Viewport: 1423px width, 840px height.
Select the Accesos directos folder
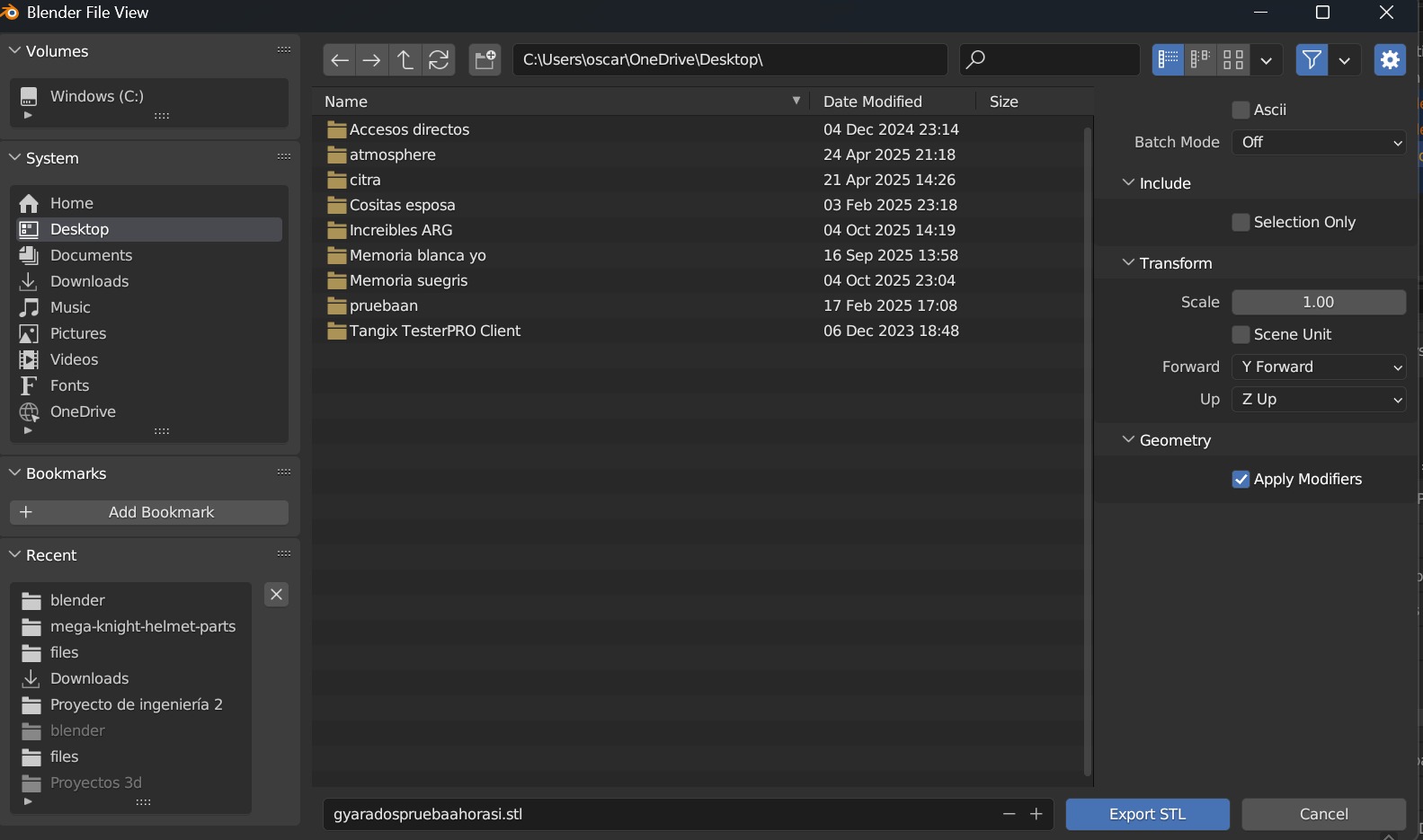click(x=698, y=129)
